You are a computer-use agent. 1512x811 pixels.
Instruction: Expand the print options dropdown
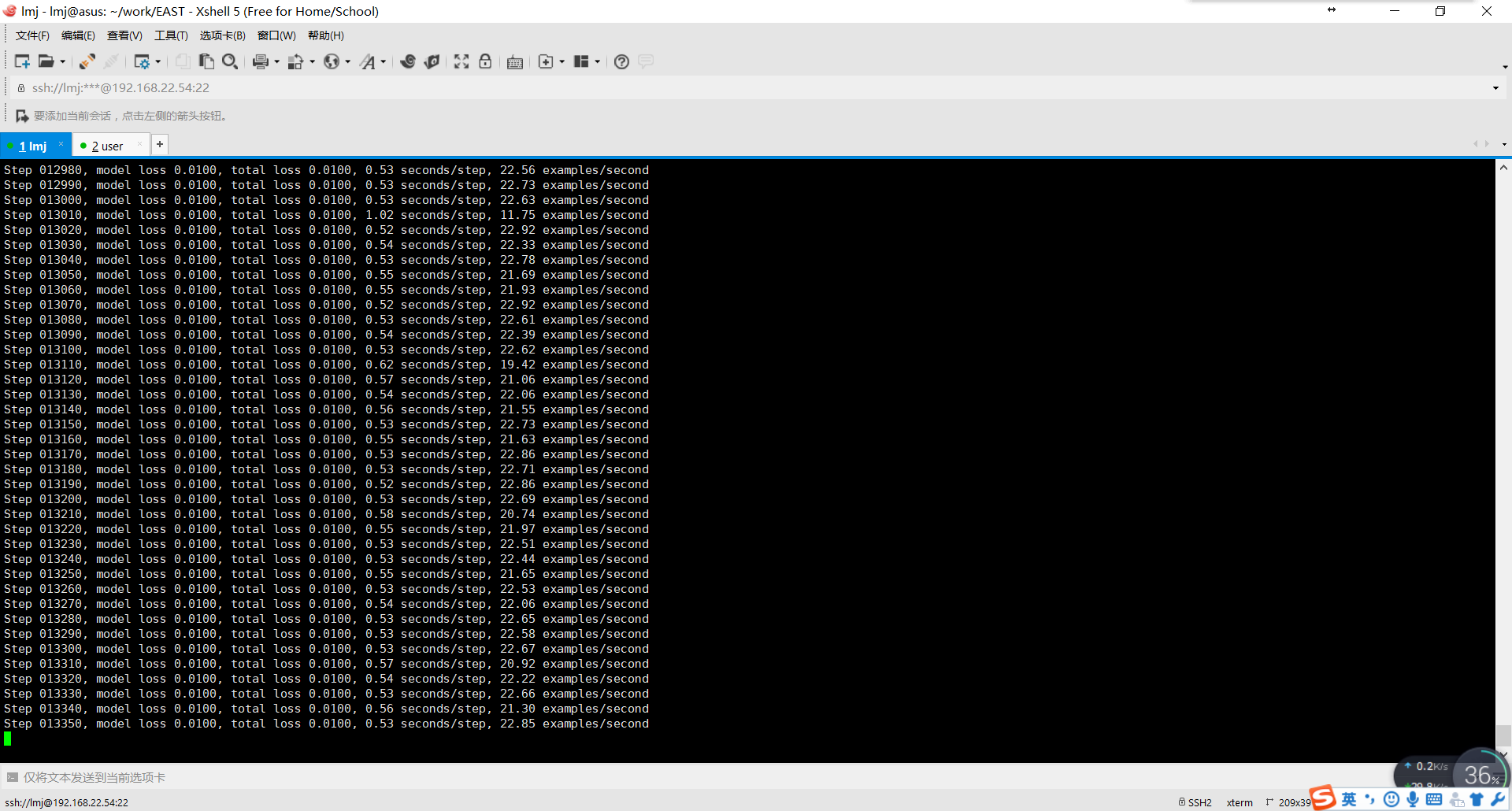click(276, 61)
